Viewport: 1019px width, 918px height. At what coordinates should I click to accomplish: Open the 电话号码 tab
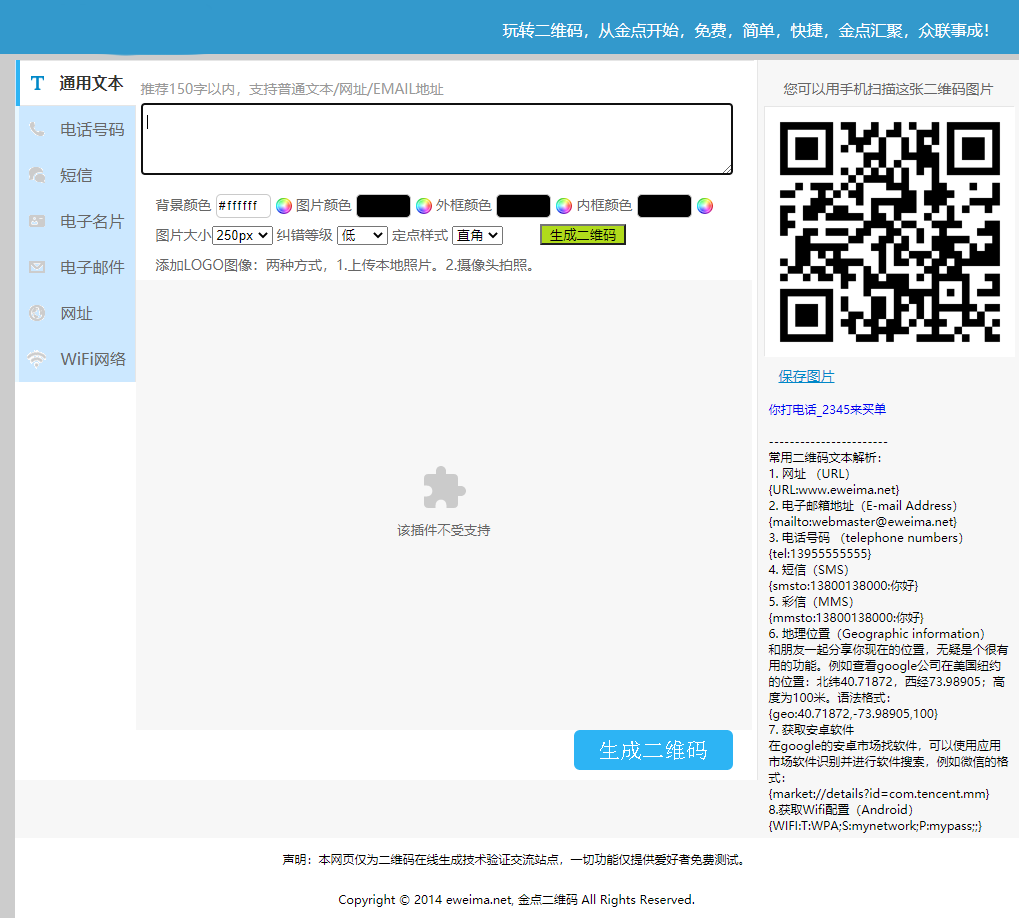click(77, 129)
